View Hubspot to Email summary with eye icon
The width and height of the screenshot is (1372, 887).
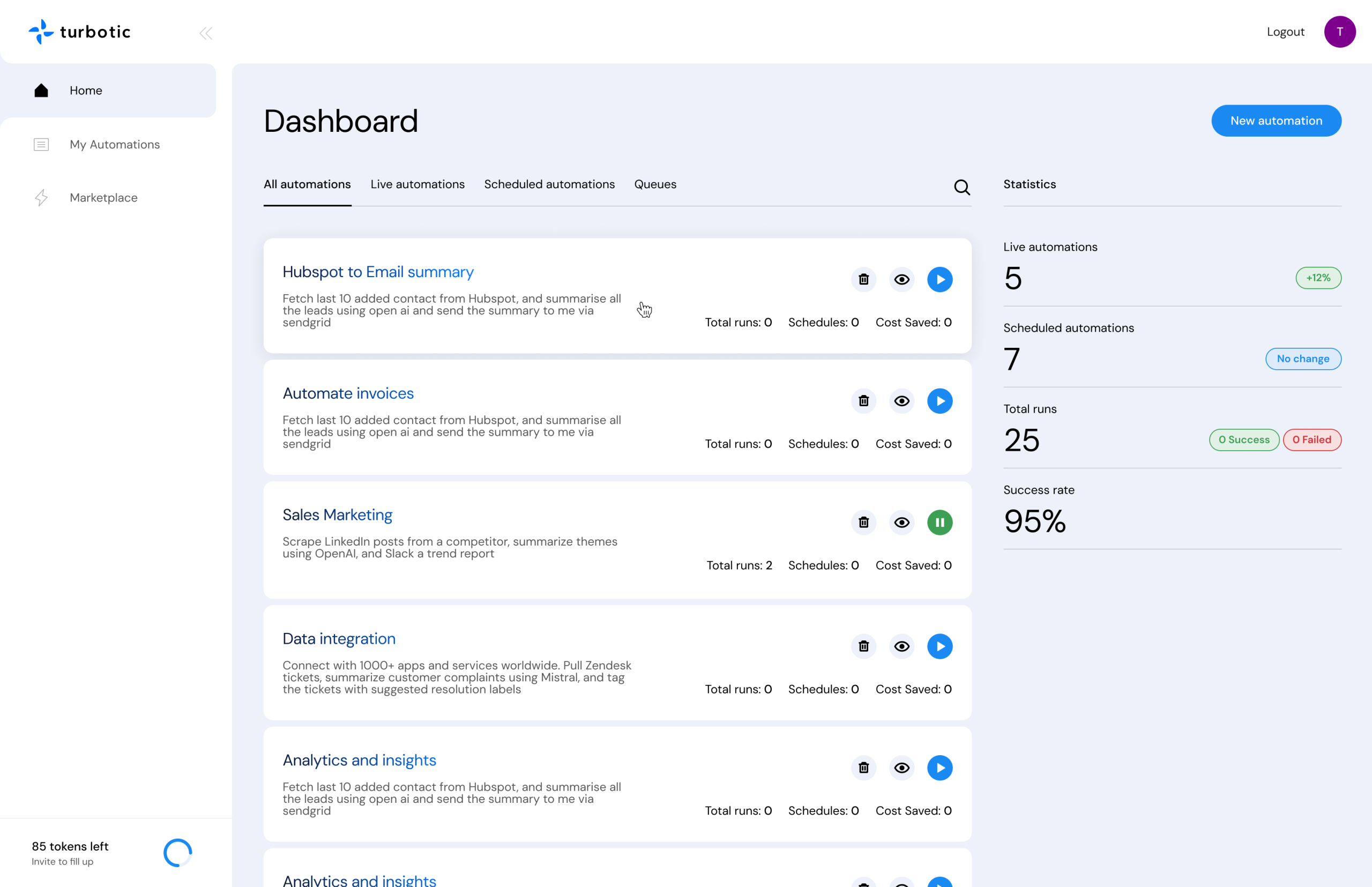point(901,279)
